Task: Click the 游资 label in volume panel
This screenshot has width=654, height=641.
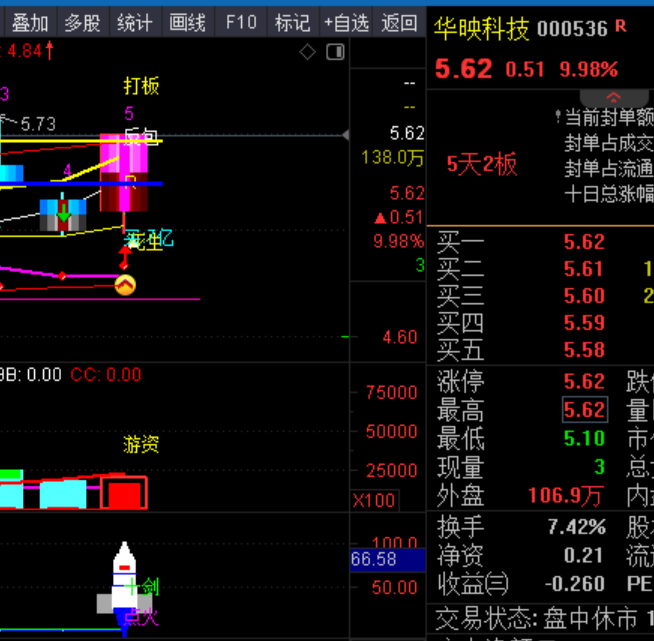Action: pos(141,444)
